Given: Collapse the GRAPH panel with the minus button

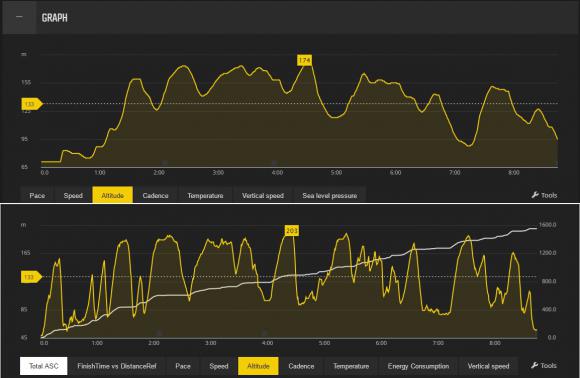Looking at the screenshot, I should 19,17.
